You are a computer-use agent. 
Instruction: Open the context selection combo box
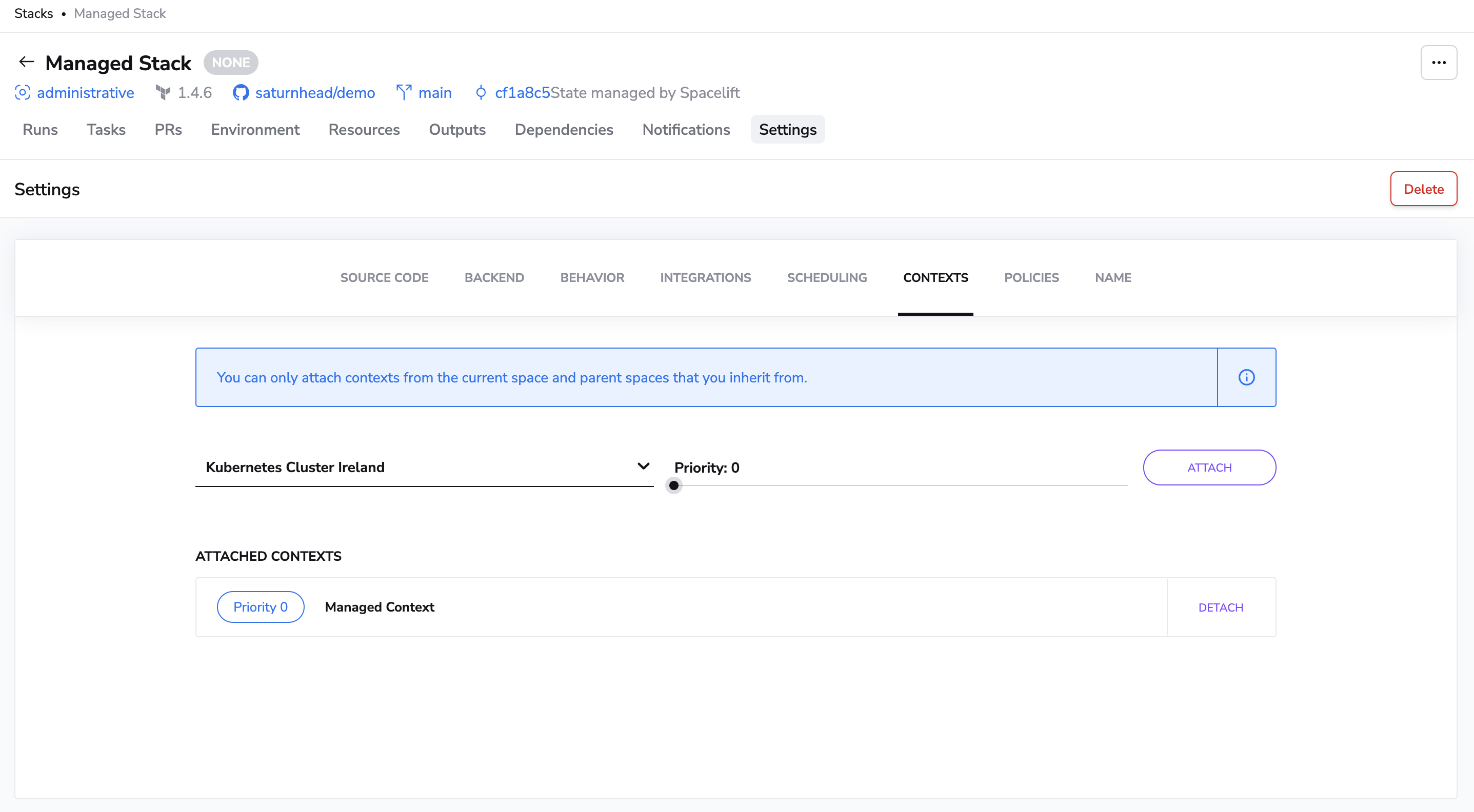point(424,467)
